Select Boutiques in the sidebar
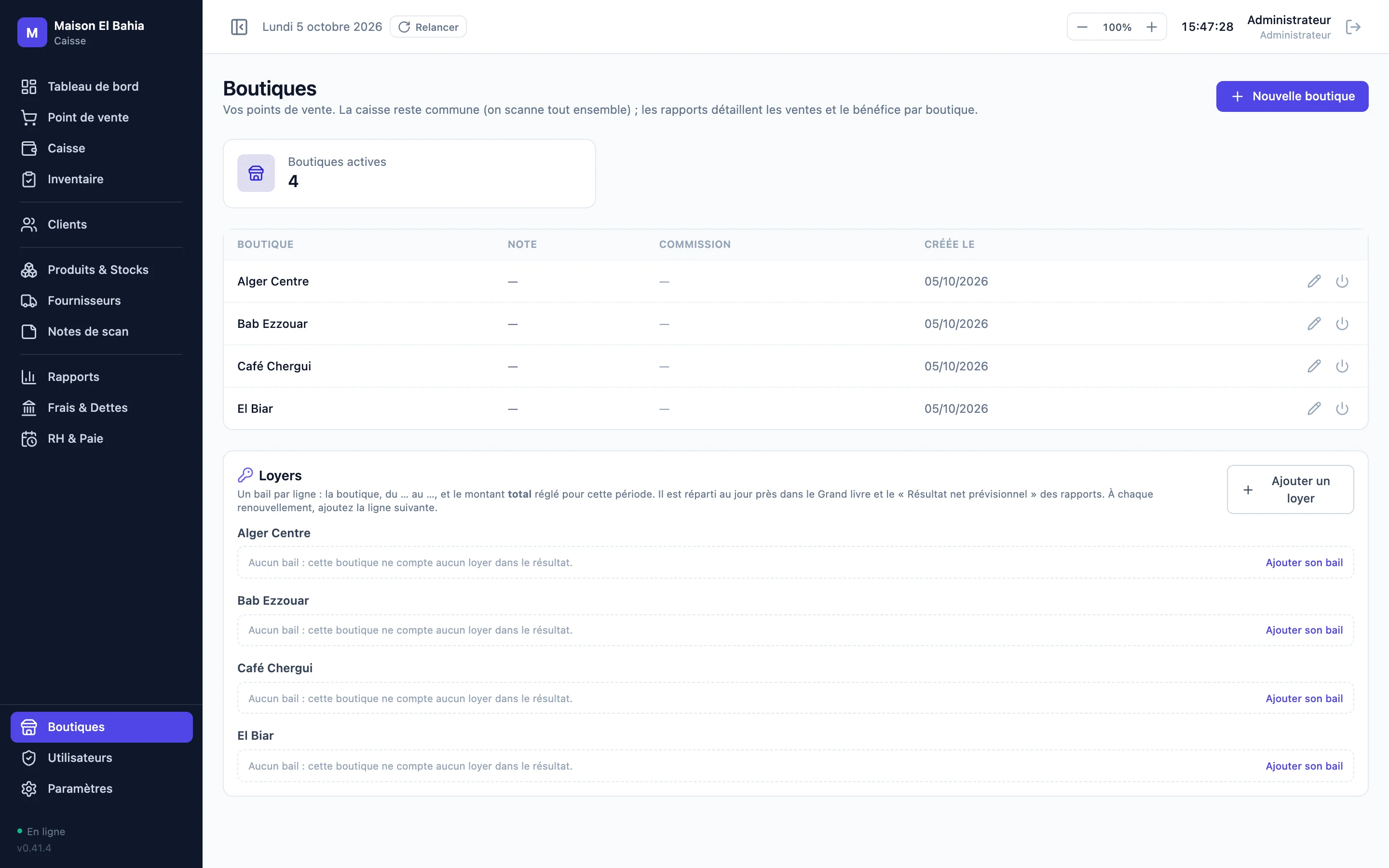Image resolution: width=1389 pixels, height=868 pixels. [102, 727]
